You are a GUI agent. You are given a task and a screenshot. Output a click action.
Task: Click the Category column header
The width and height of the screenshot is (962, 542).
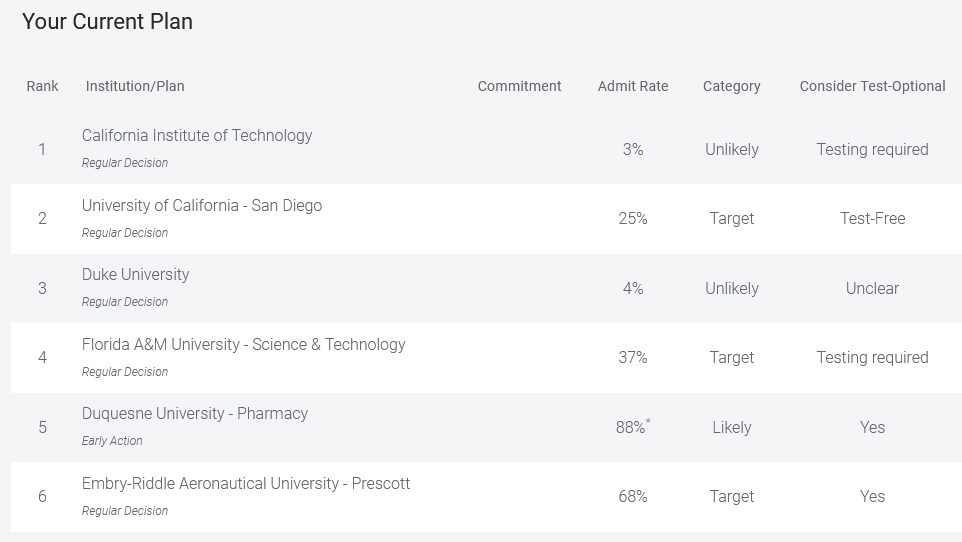pyautogui.click(x=731, y=86)
